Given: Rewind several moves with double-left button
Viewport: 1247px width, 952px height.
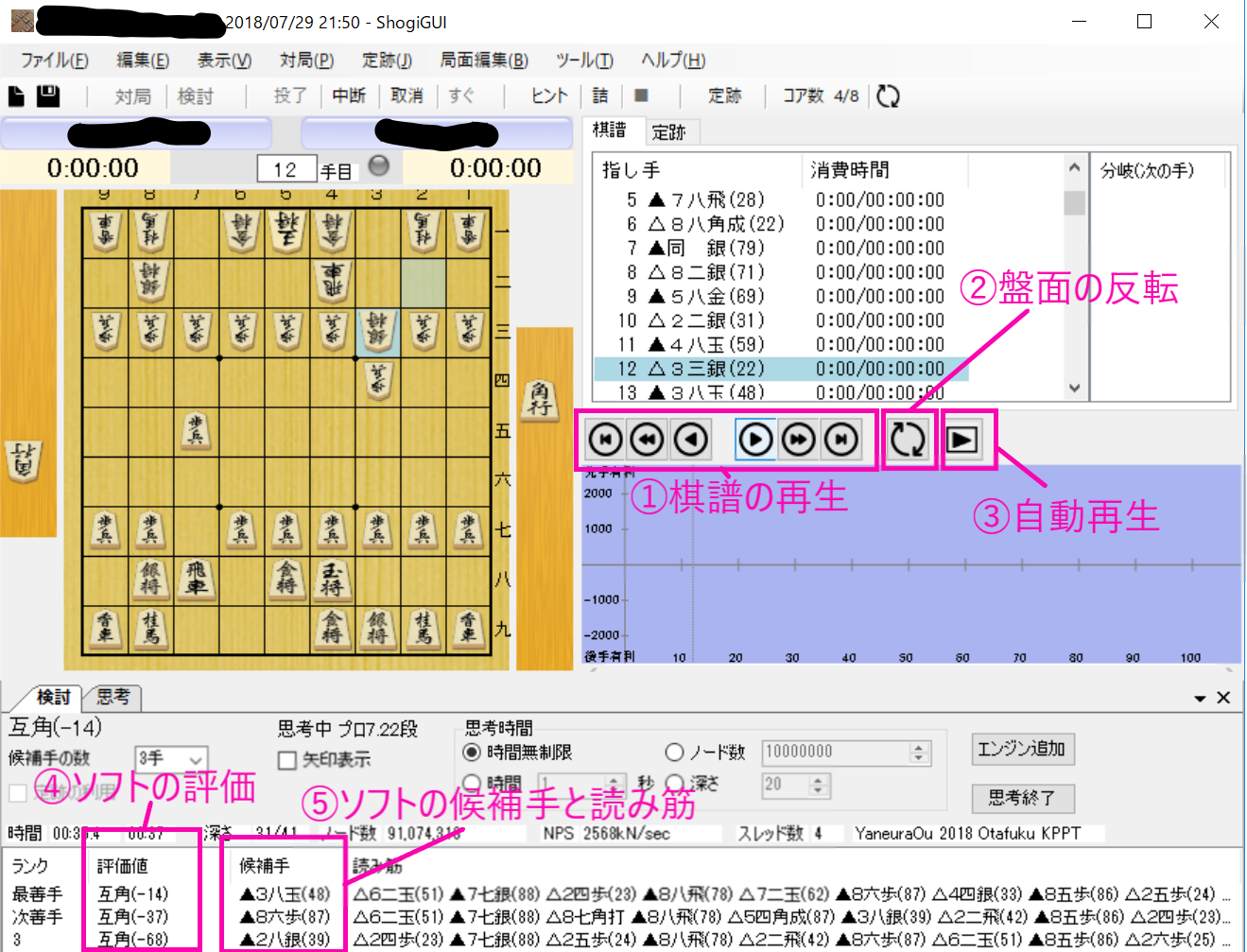Looking at the screenshot, I should (x=648, y=440).
